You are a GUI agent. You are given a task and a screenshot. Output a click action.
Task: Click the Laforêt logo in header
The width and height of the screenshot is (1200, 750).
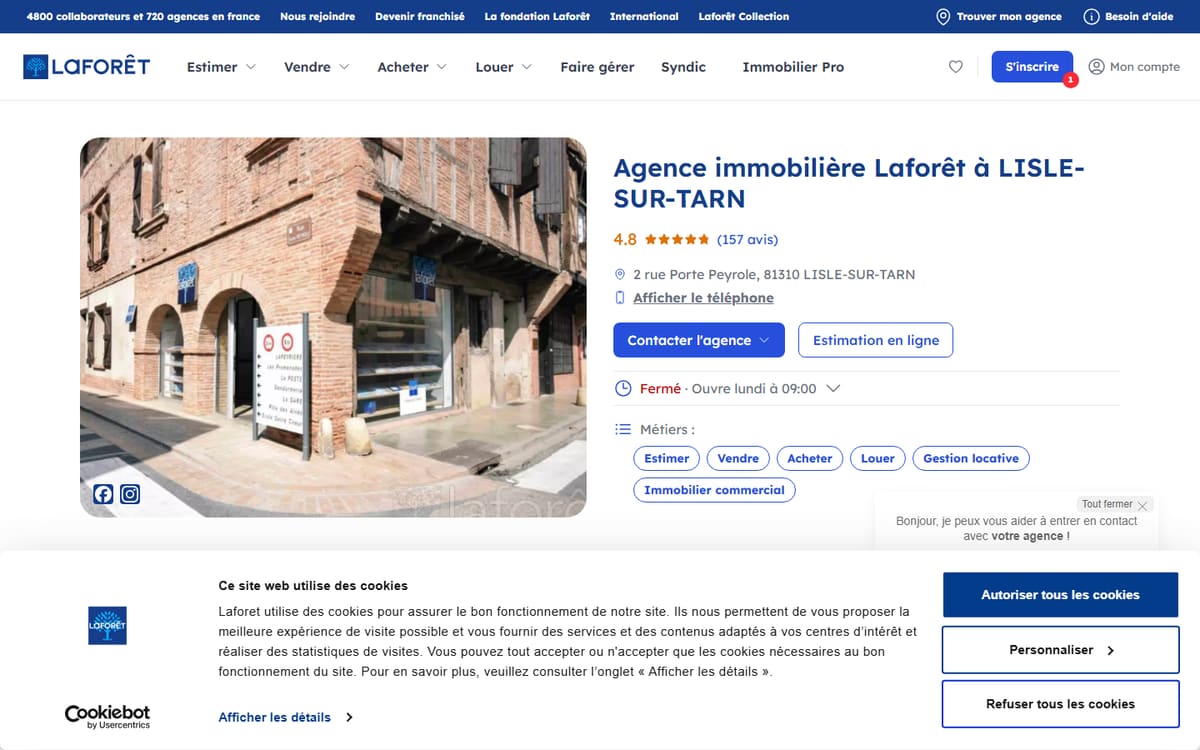pyautogui.click(x=86, y=67)
